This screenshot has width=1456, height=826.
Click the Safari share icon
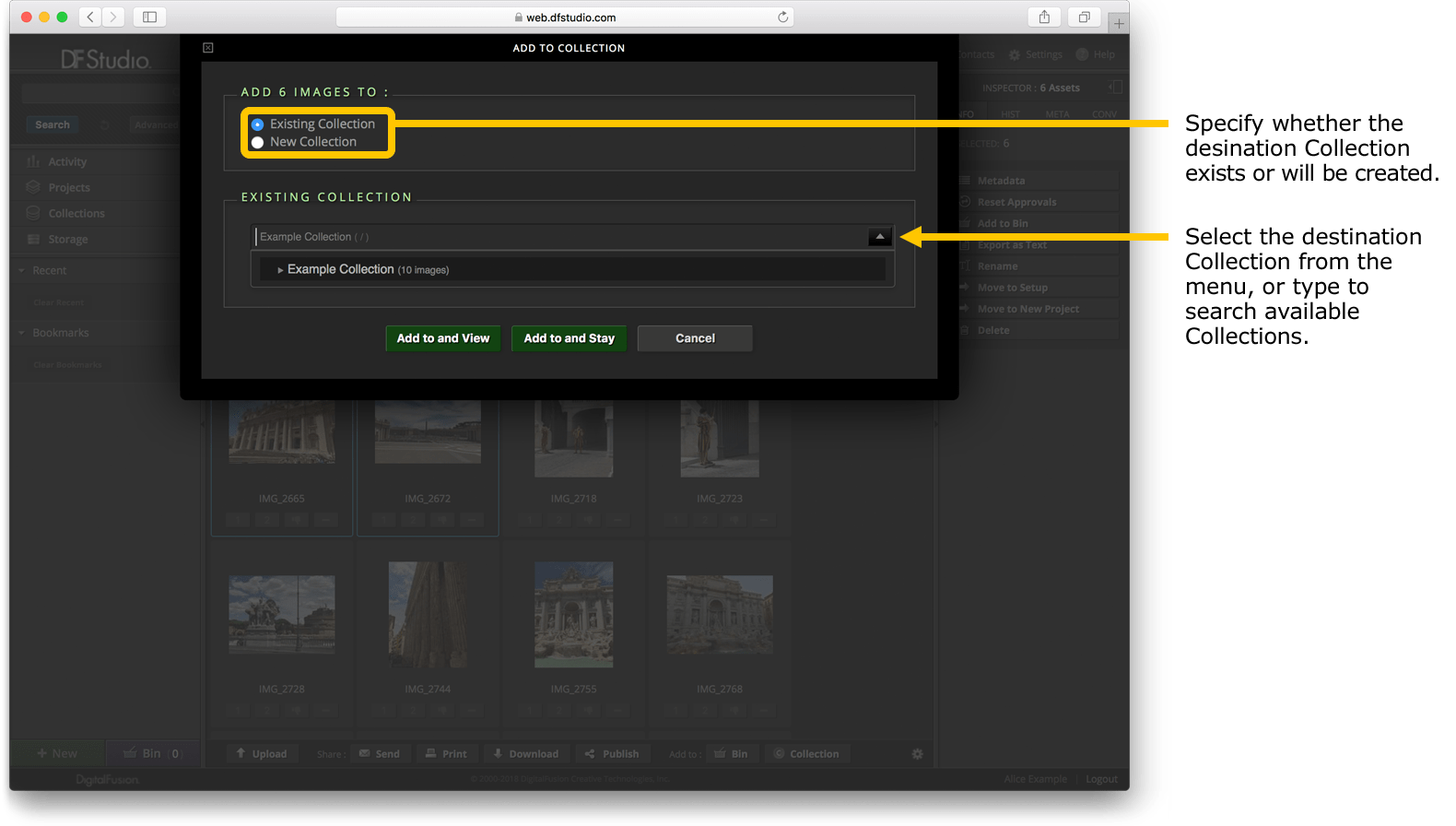click(x=1044, y=17)
